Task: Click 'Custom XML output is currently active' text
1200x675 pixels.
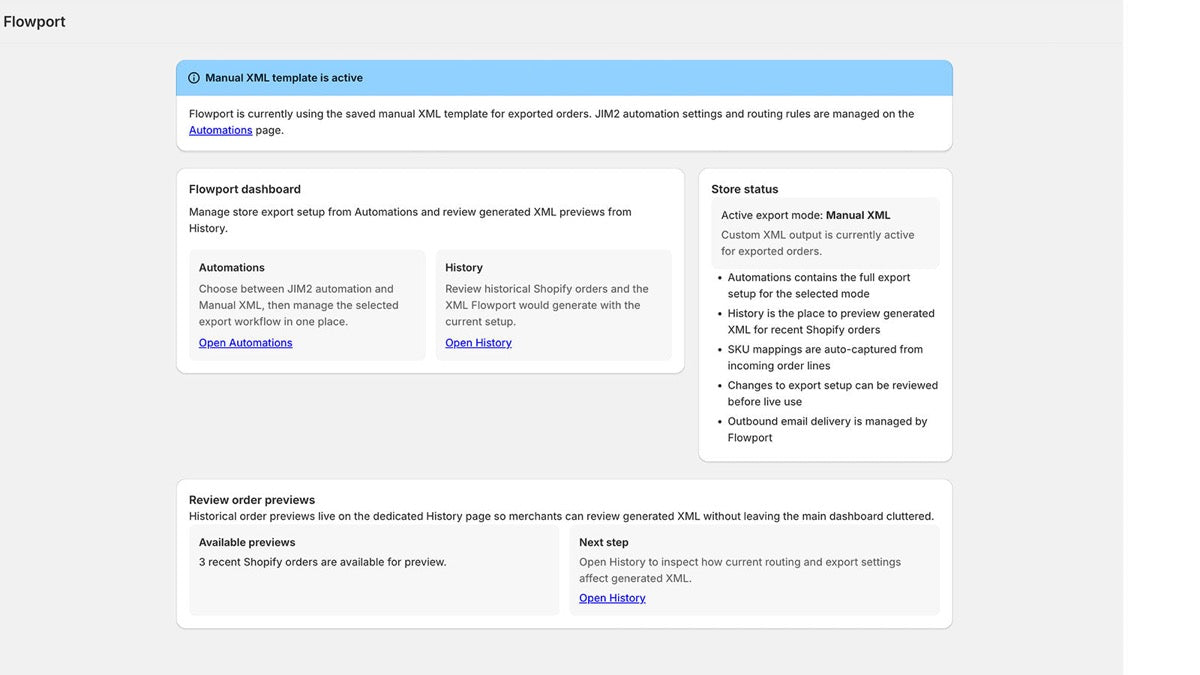Action: click(x=818, y=243)
